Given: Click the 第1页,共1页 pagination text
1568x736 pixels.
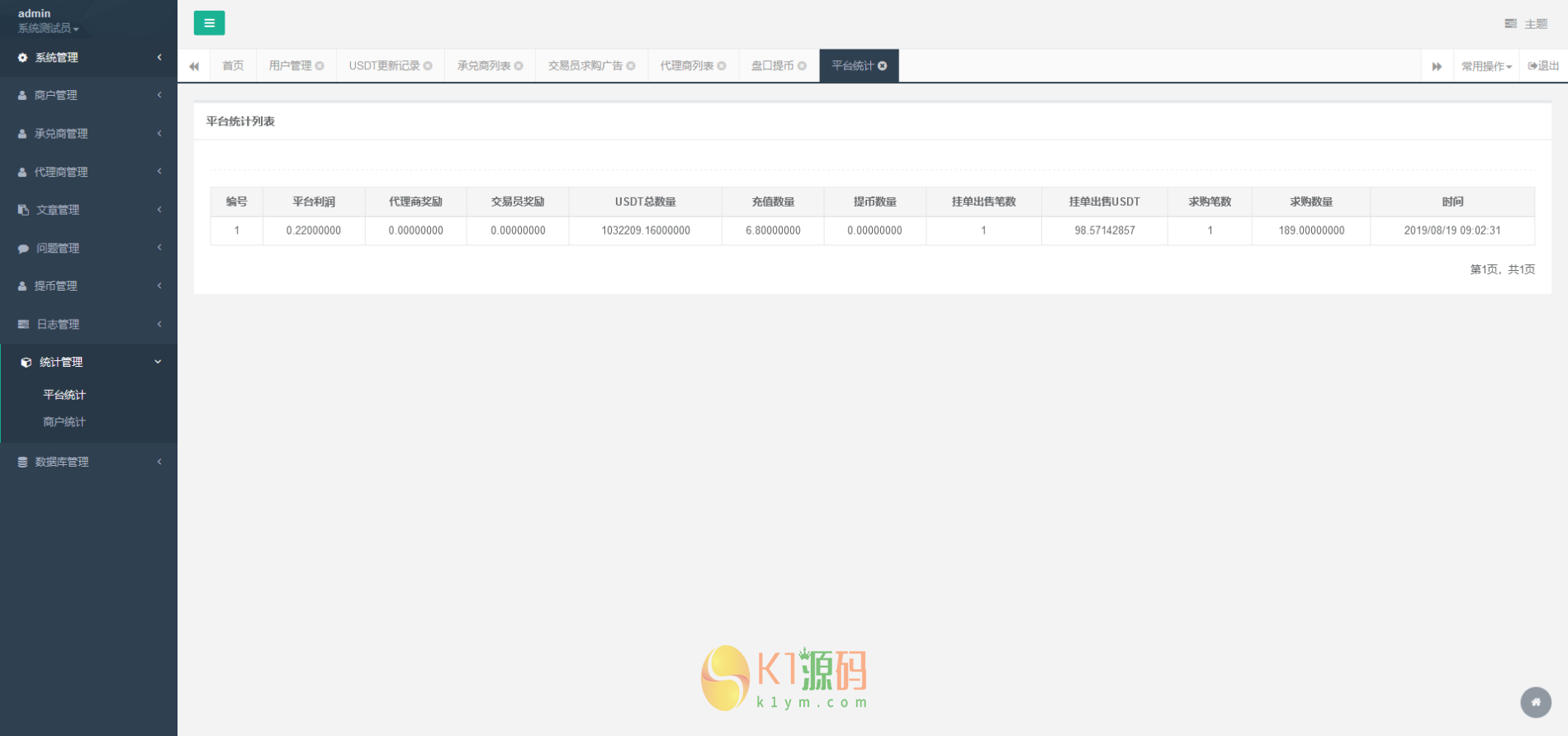Looking at the screenshot, I should click(1502, 269).
